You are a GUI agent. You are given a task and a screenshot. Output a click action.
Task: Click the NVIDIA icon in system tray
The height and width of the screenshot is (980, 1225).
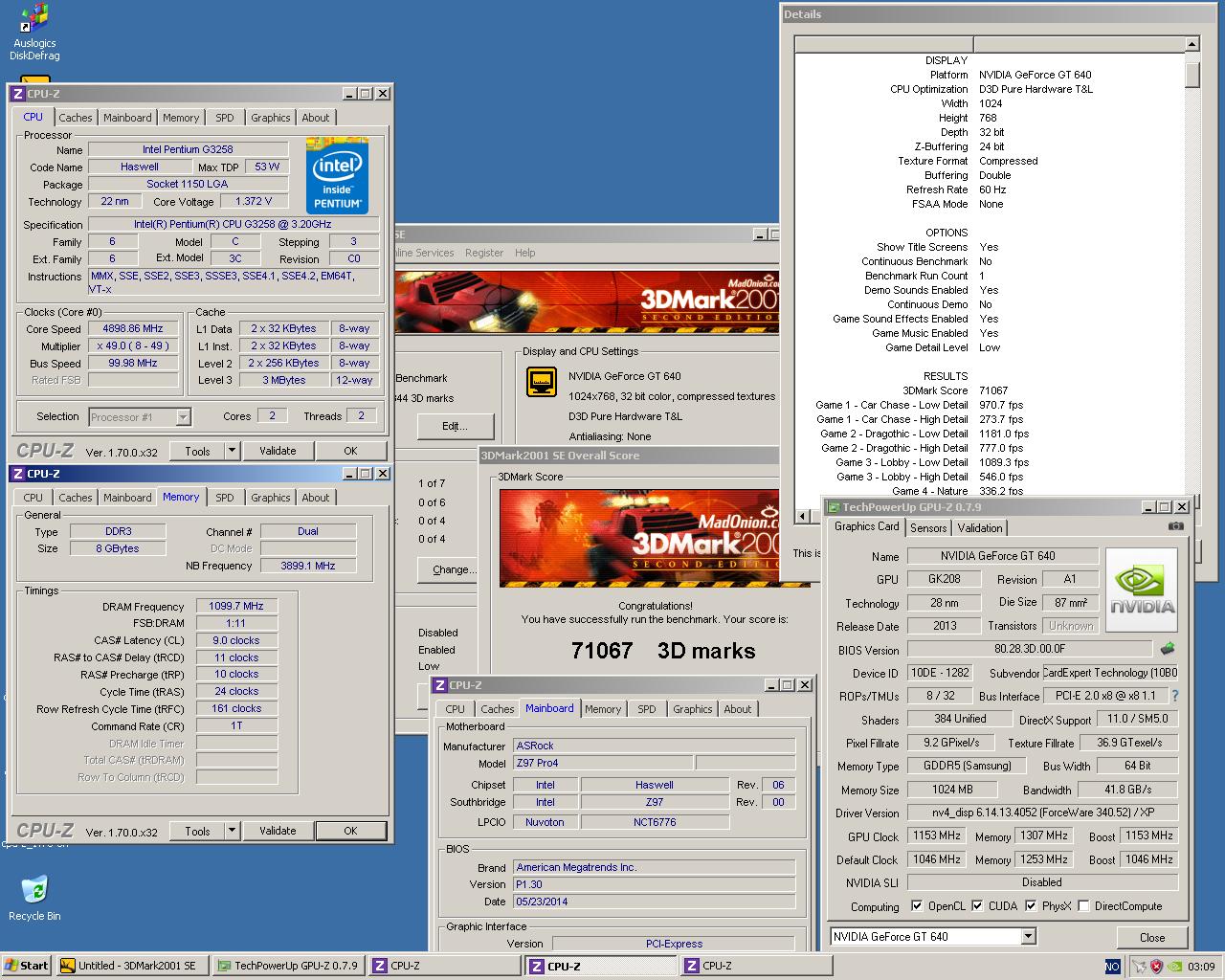(1174, 967)
